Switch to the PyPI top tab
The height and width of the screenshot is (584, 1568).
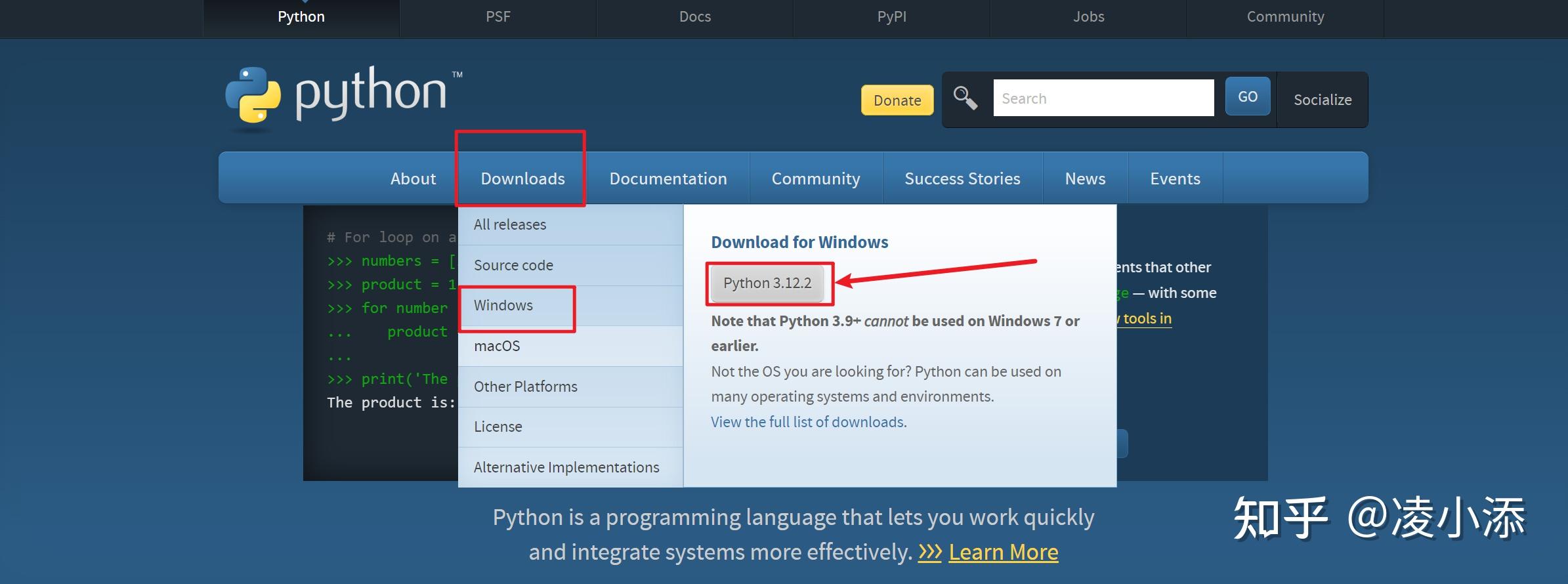pos(891,16)
